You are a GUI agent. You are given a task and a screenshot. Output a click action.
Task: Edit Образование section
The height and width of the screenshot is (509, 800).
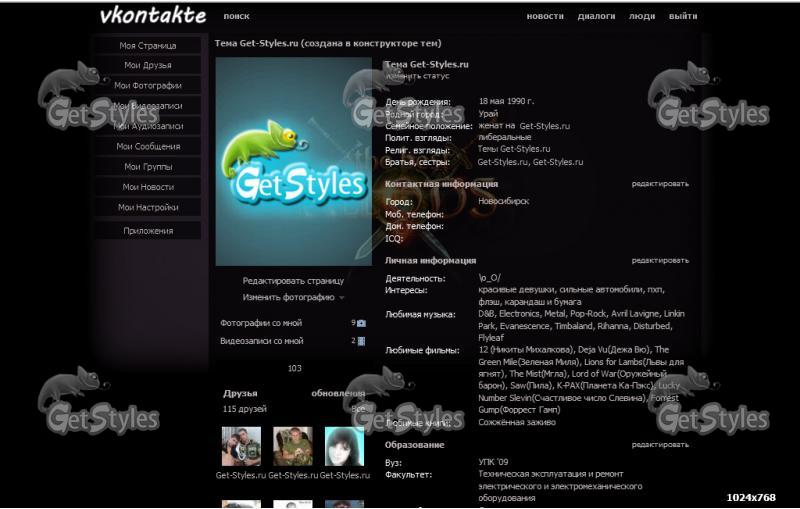click(660, 445)
